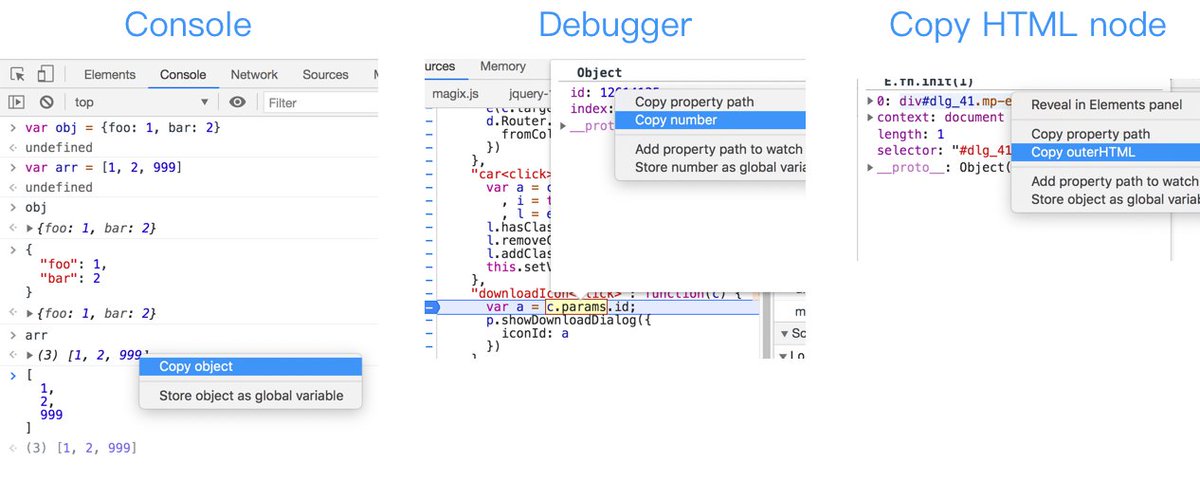Screen dimensions: 1200x482
Task: Open the live expression eye icon
Action: (237, 102)
